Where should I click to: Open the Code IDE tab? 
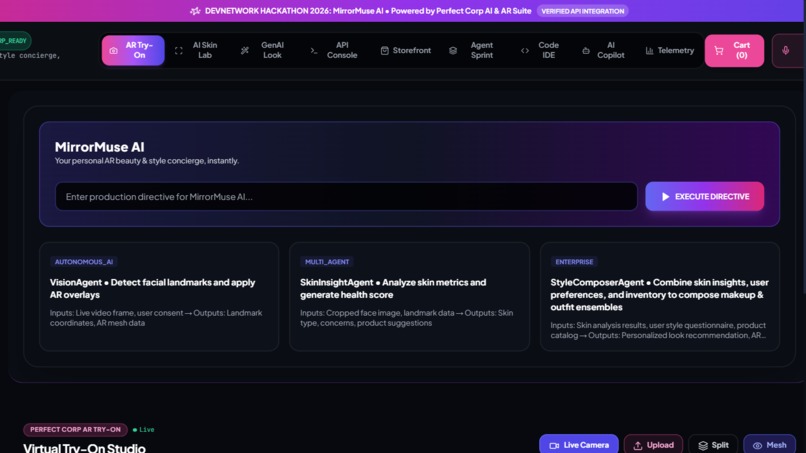[541, 50]
